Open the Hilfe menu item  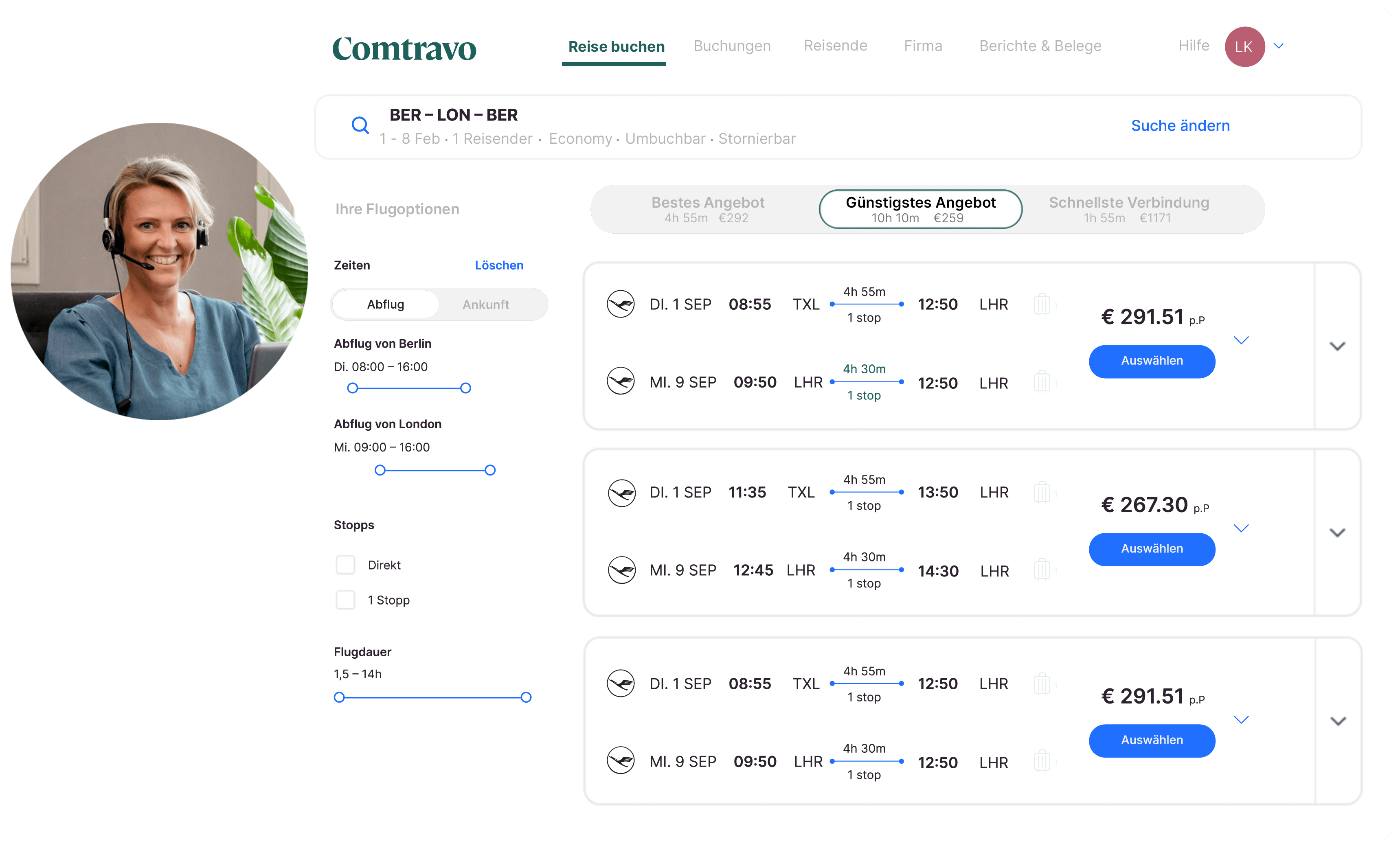pos(1193,46)
